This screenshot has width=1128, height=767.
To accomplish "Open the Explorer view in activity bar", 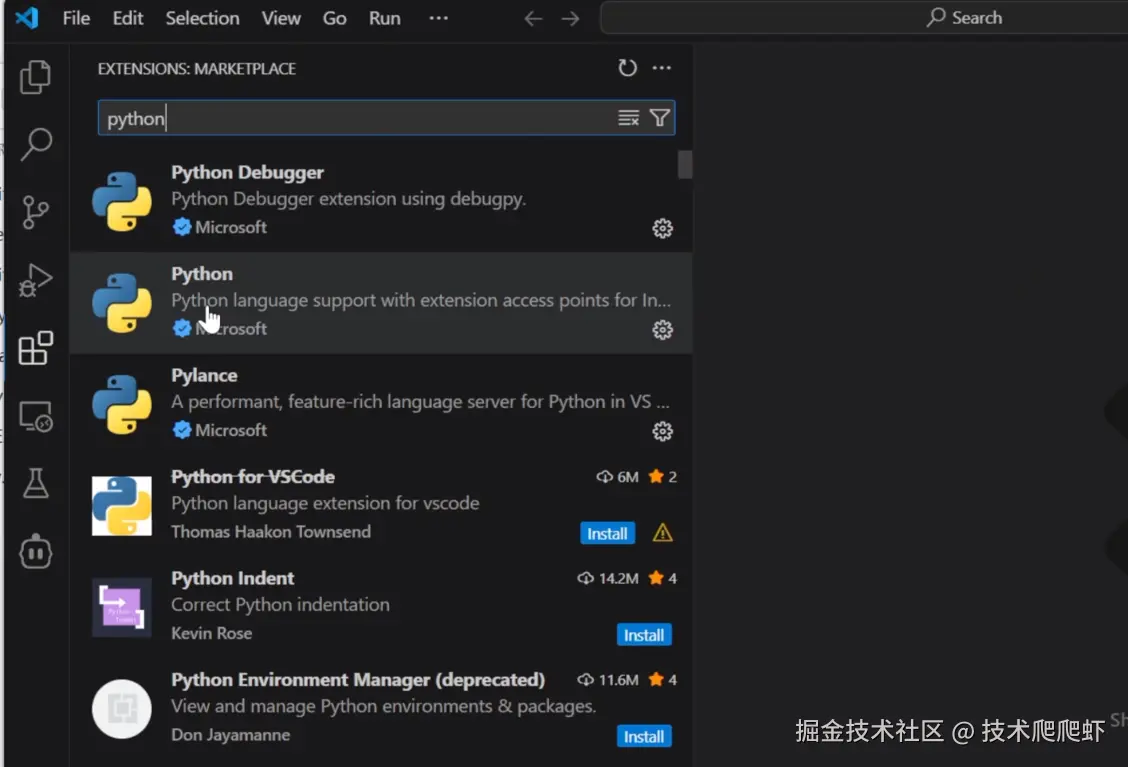I will click(x=35, y=77).
